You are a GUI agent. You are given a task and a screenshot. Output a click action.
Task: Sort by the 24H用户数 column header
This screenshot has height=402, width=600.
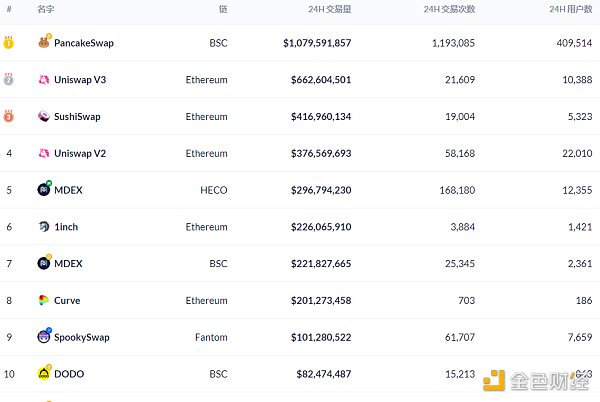point(571,9)
